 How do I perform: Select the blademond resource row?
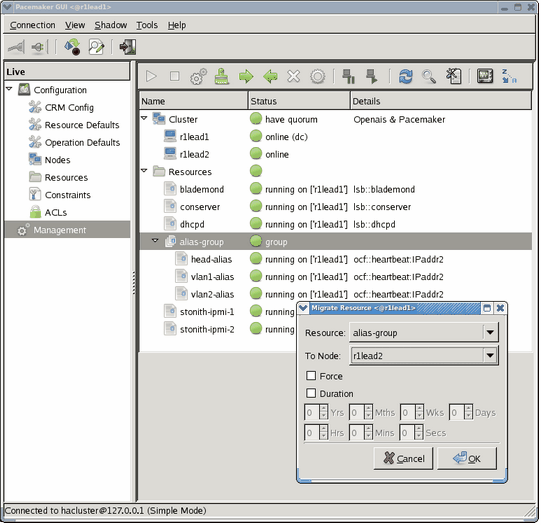[x=335, y=189]
